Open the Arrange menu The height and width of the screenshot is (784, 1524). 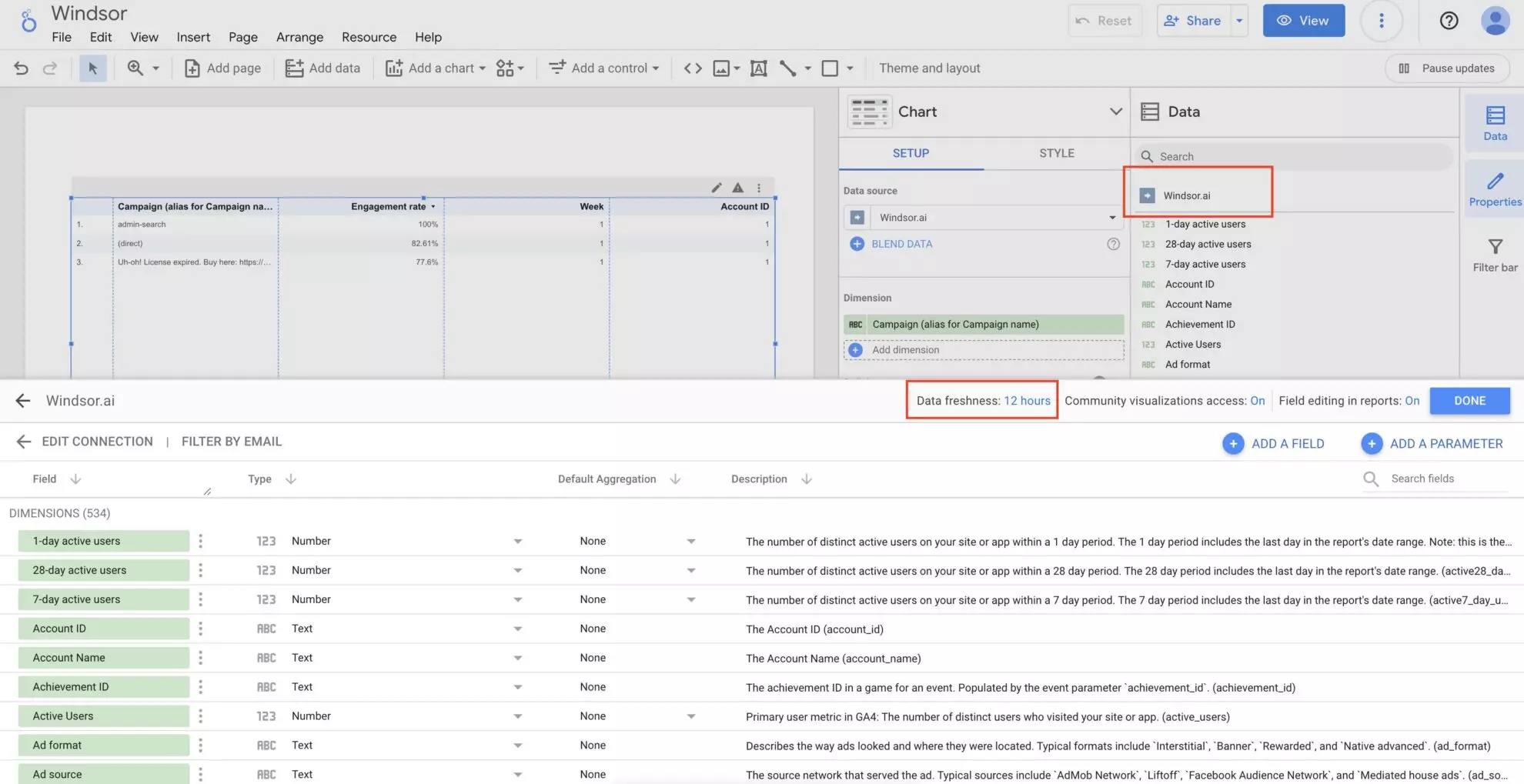coord(299,37)
